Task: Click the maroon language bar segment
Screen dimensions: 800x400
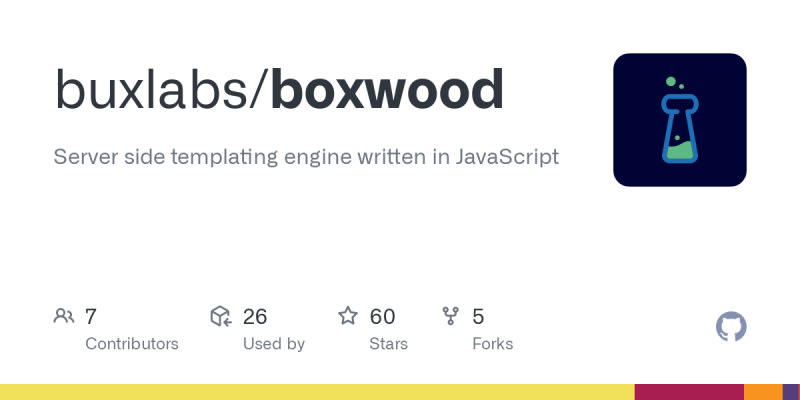Action: [689, 392]
